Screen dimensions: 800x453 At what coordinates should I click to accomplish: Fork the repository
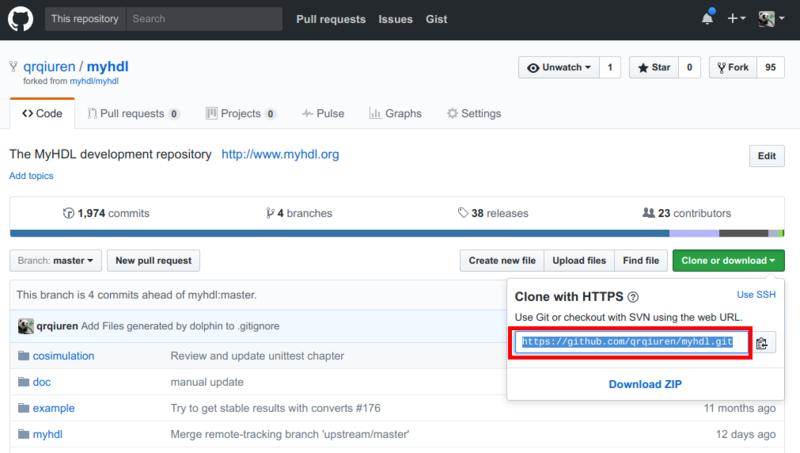pos(733,67)
